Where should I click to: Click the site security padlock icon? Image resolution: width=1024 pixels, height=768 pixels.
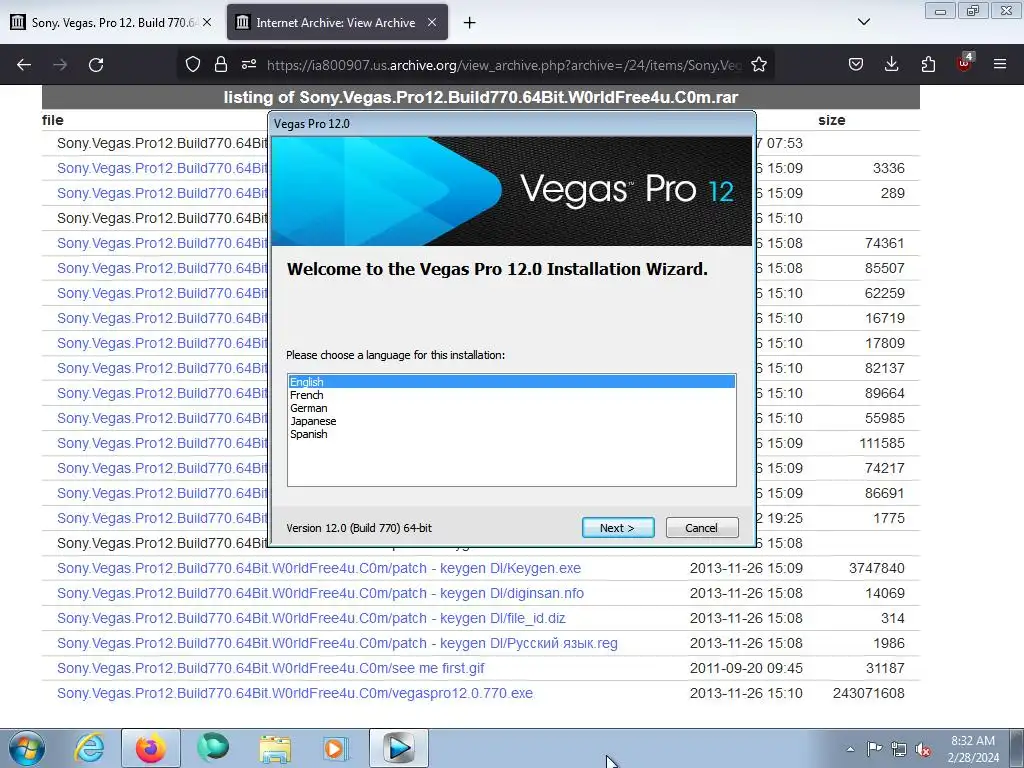221,65
